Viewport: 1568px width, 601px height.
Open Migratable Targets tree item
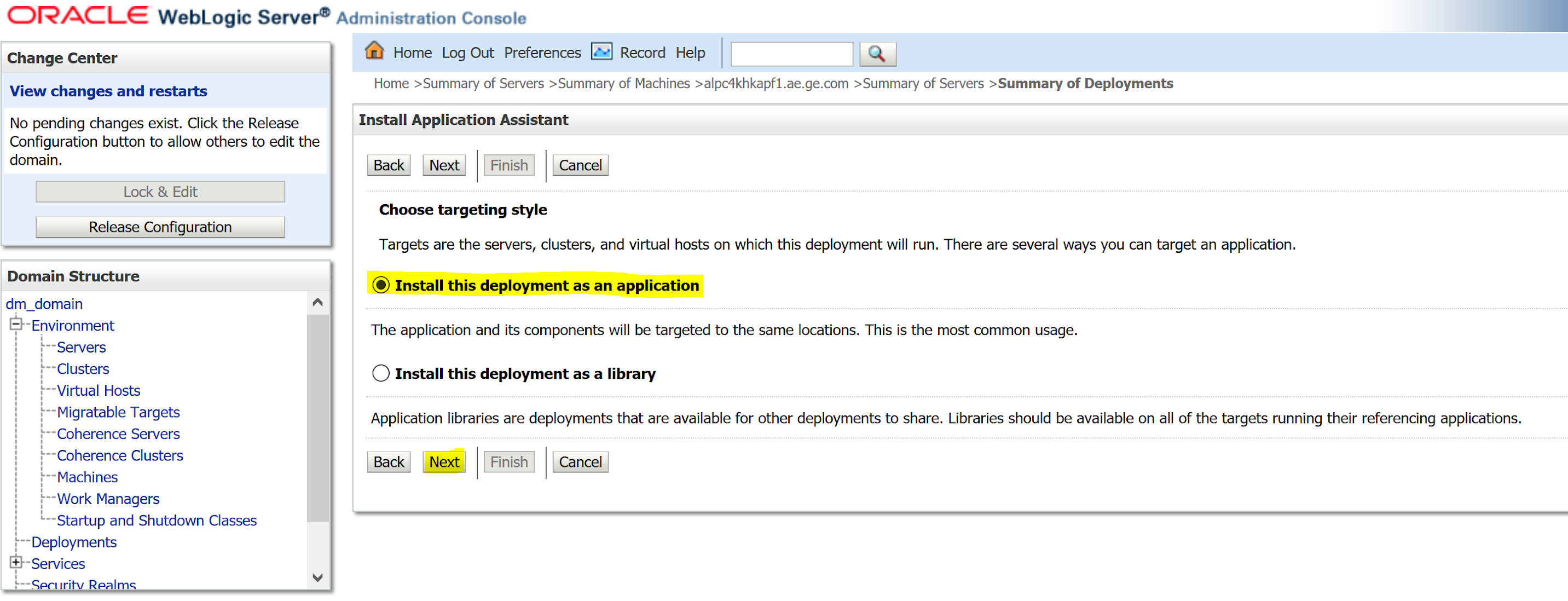pos(119,412)
